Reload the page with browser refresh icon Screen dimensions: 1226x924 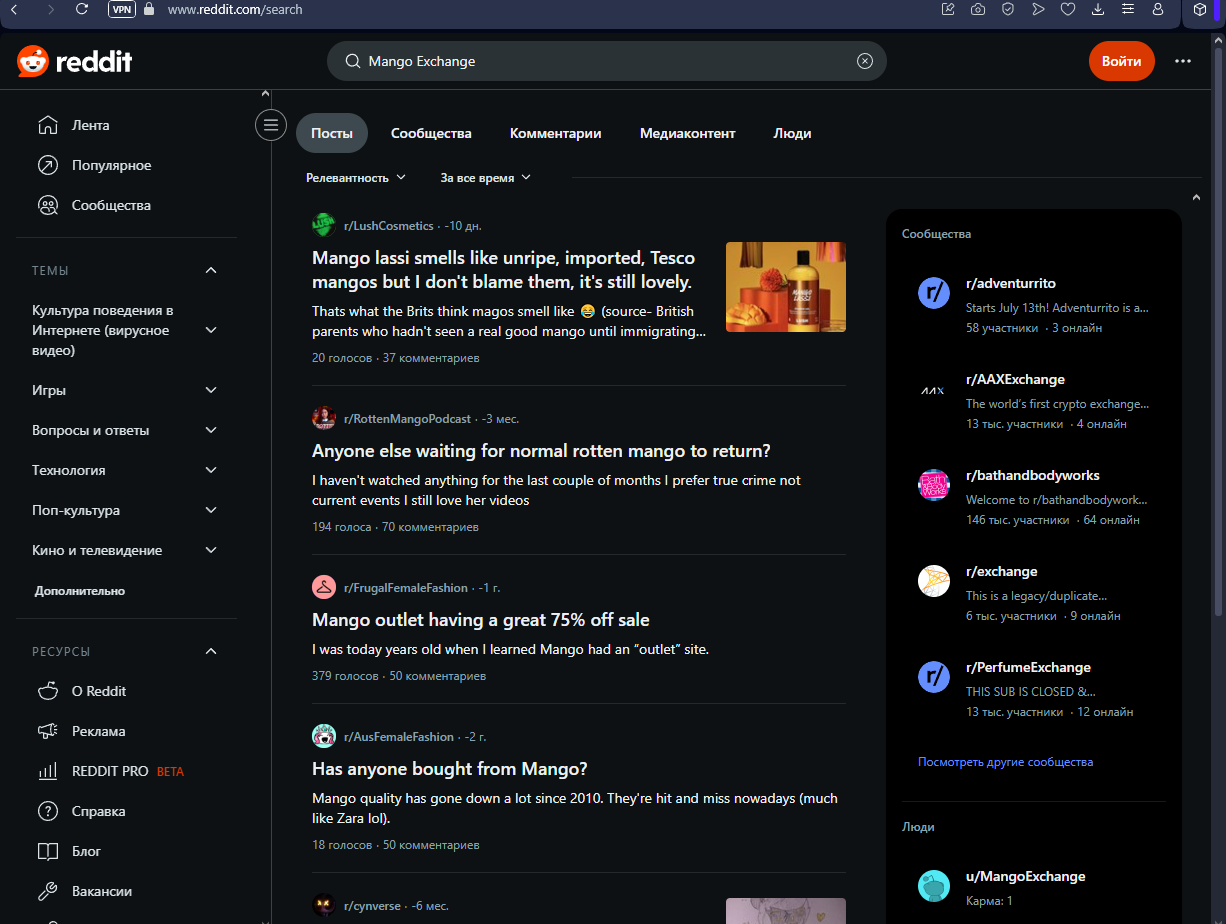[x=82, y=9]
